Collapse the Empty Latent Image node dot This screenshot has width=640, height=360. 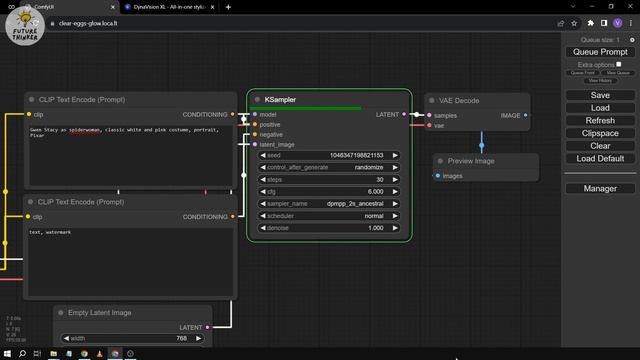click(61, 313)
